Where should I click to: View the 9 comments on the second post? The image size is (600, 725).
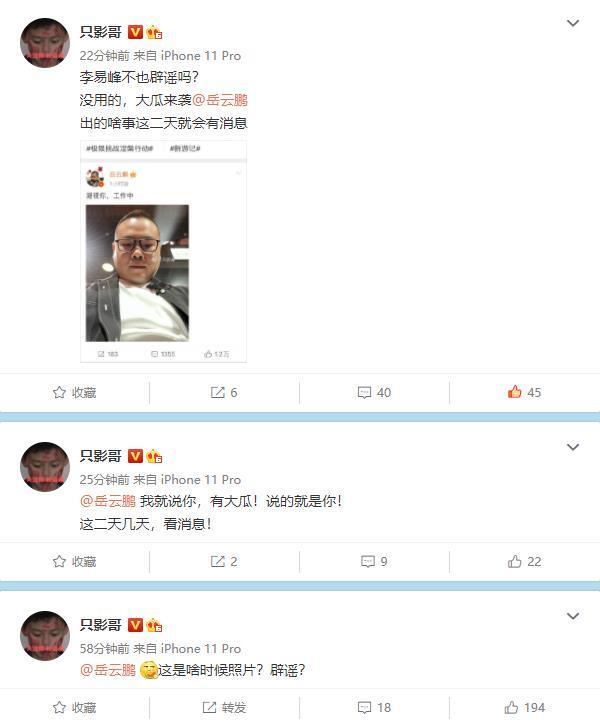pyautogui.click(x=374, y=561)
